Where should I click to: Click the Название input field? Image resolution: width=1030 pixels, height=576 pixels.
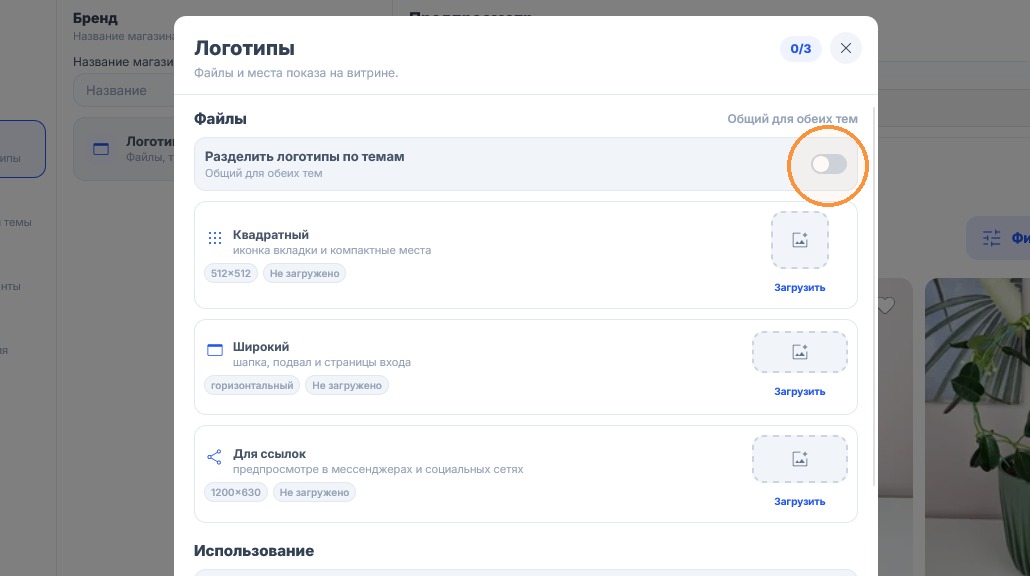click(123, 91)
